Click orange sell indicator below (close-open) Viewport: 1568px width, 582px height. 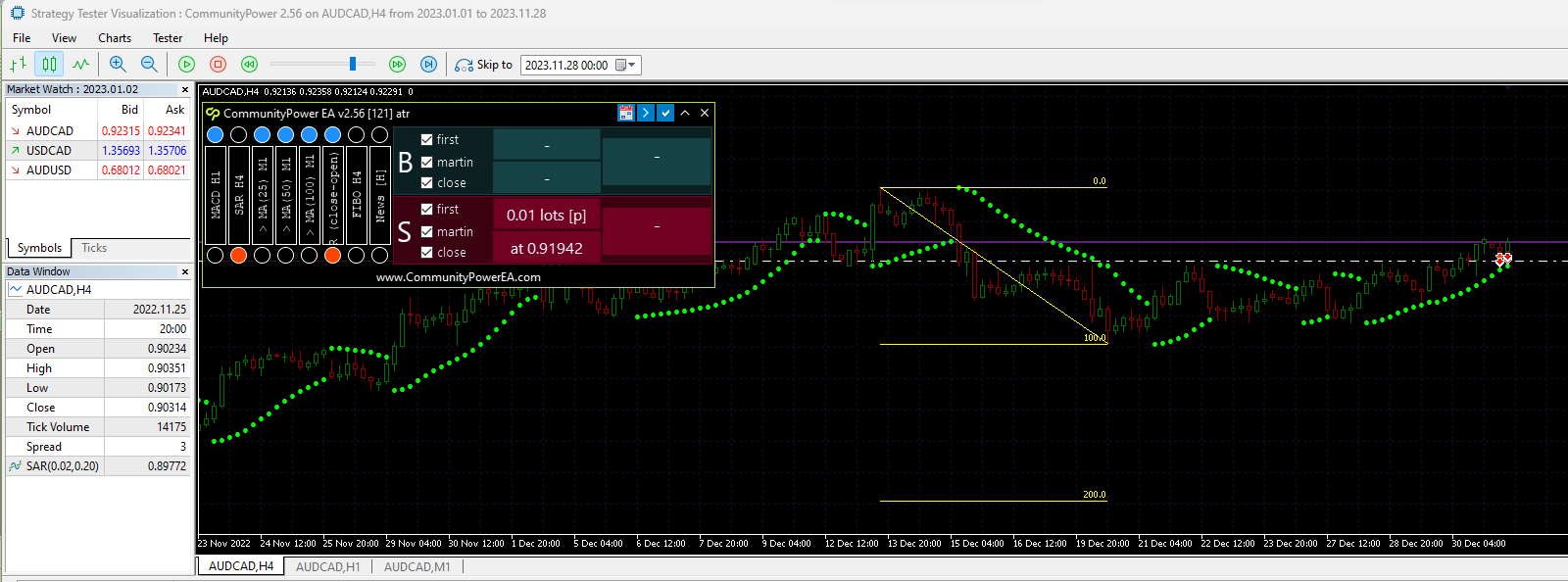coord(333,256)
